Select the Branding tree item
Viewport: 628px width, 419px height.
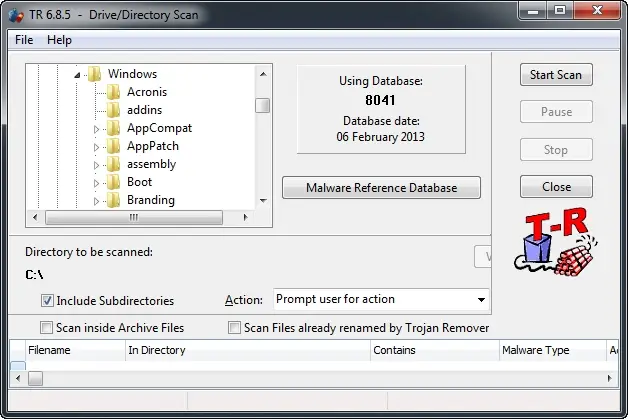(151, 200)
